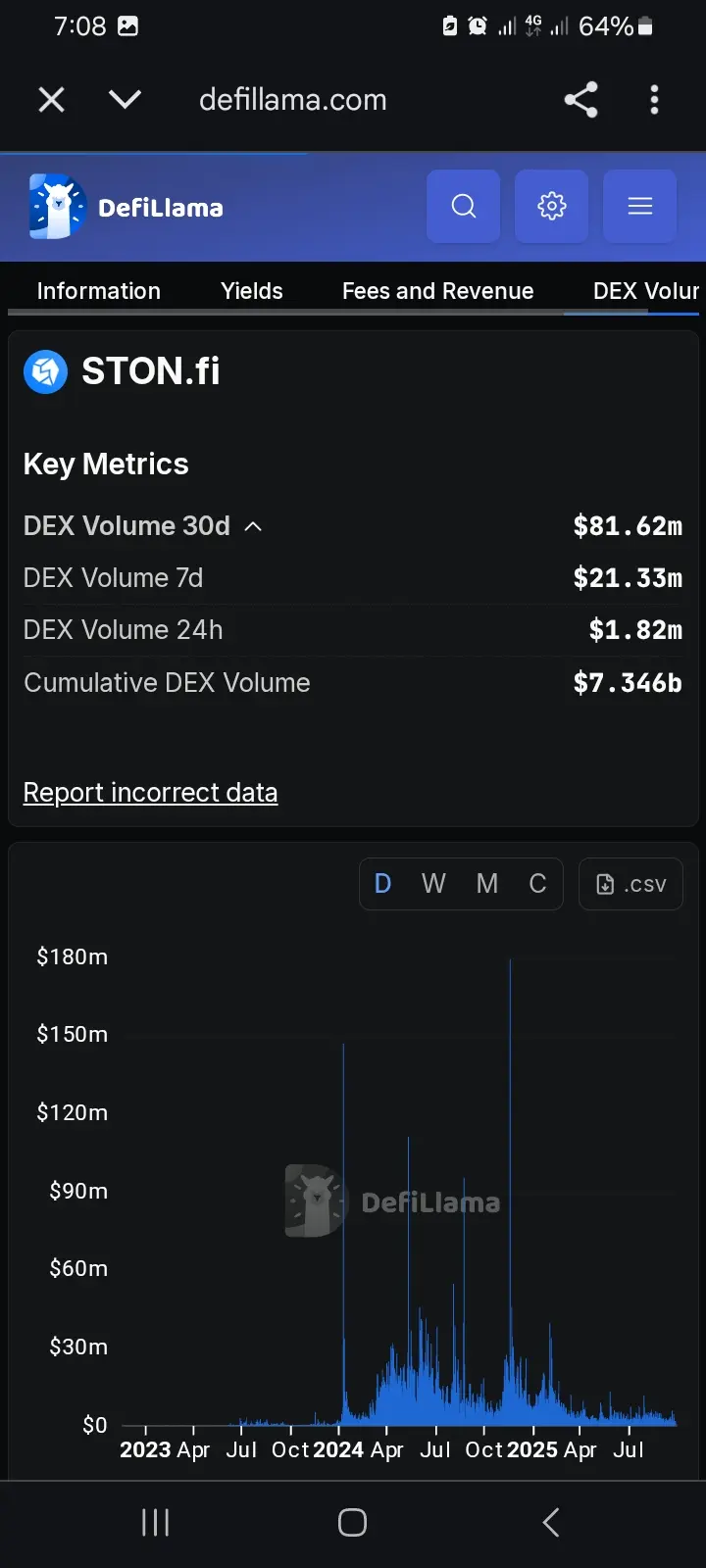This screenshot has height=1568, width=706.
Task: Tap the battery indicator in status bar
Action: click(x=645, y=26)
